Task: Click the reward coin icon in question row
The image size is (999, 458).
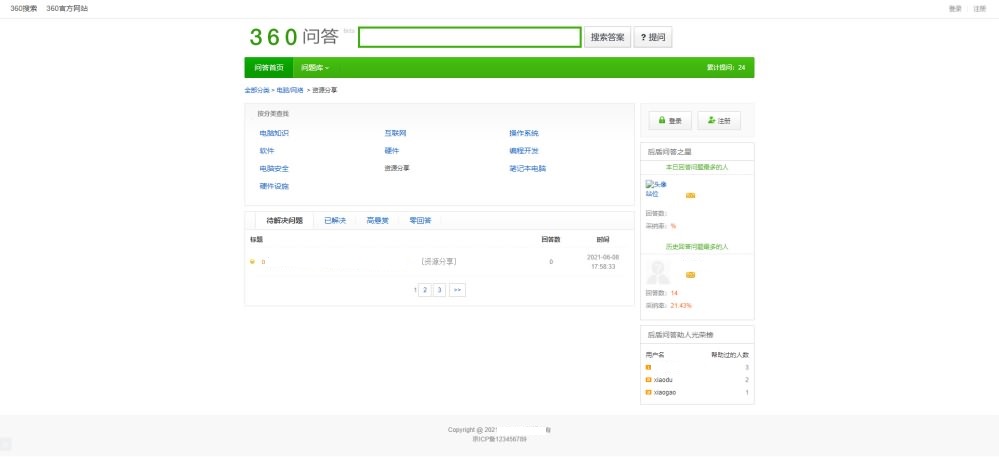Action: click(252, 262)
